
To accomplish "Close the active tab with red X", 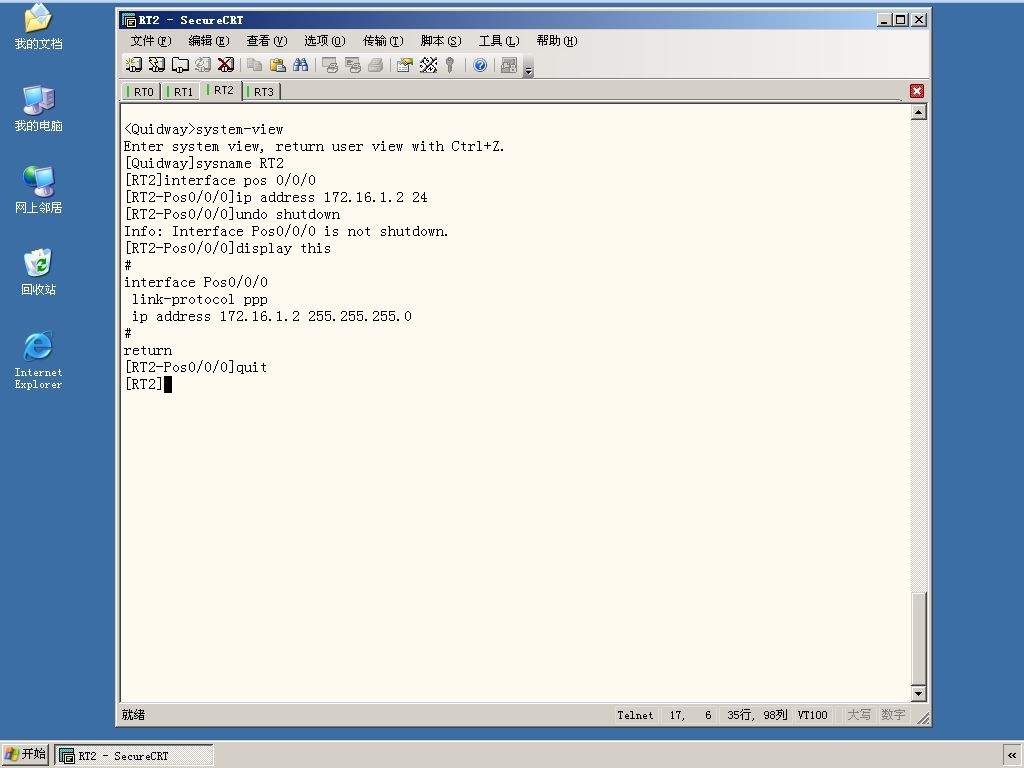I will click(x=917, y=91).
